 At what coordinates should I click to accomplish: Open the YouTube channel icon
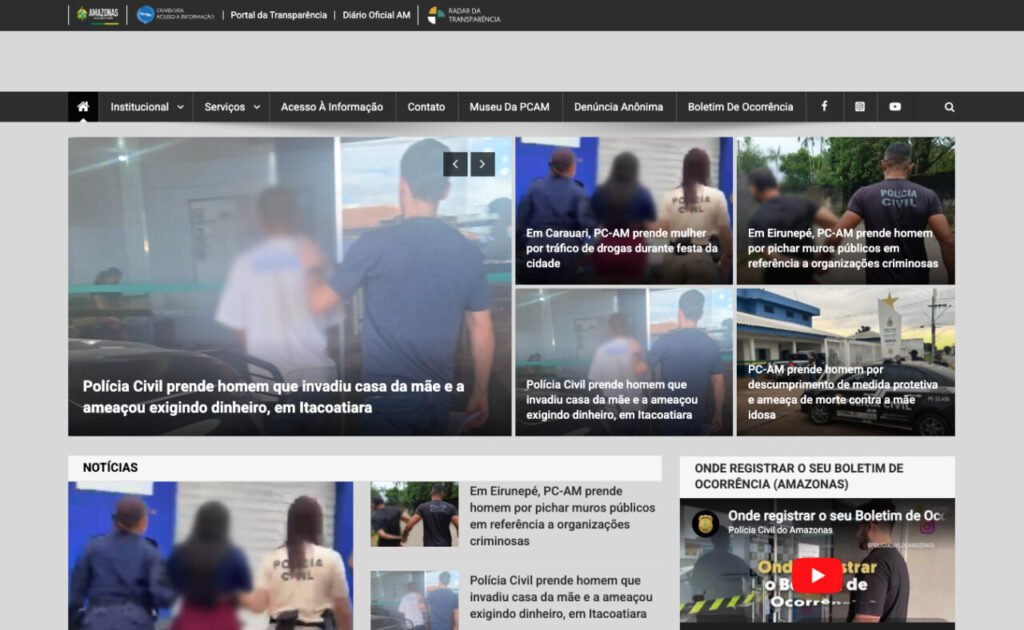click(895, 106)
